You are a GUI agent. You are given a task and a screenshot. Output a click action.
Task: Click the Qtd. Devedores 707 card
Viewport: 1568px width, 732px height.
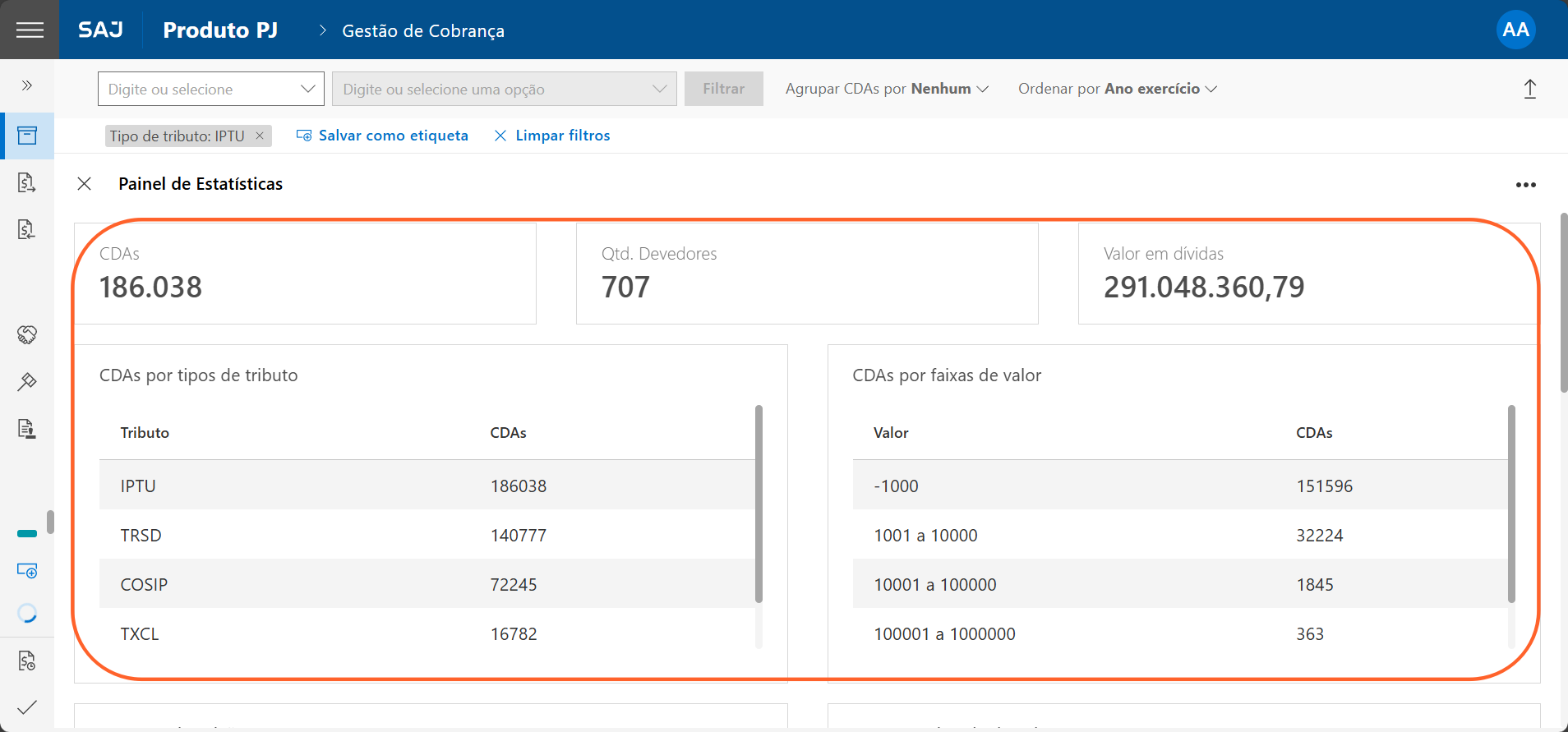click(807, 274)
